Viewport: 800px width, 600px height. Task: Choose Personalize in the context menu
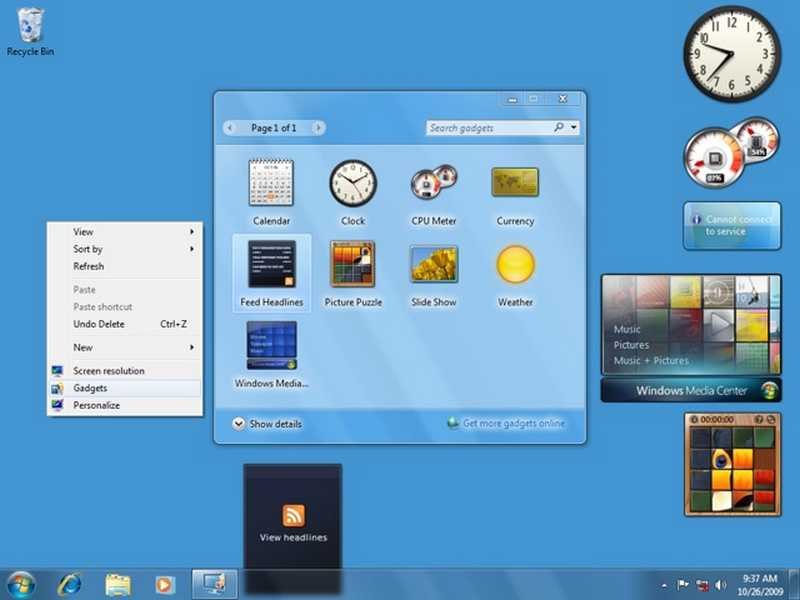pos(124,406)
